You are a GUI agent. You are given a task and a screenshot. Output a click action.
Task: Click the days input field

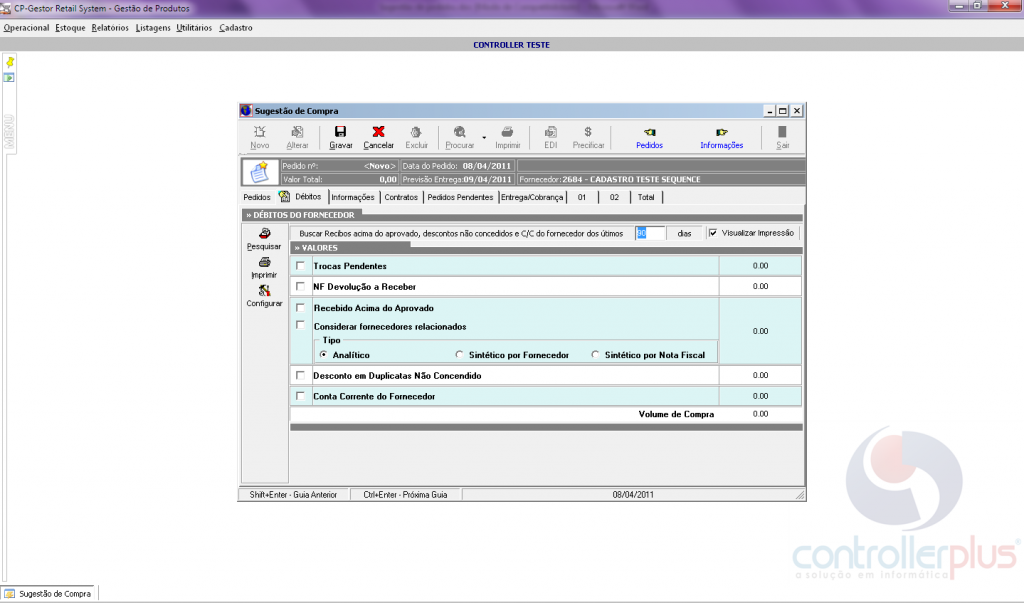pos(650,233)
